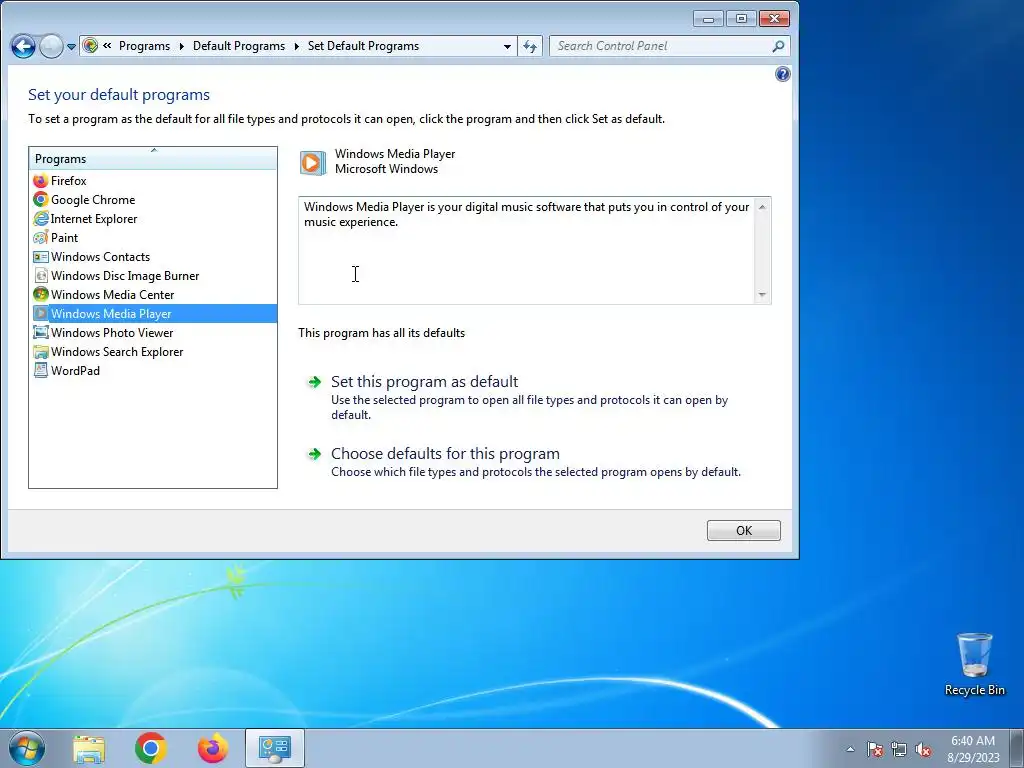Click the network tray icon

coord(899,749)
